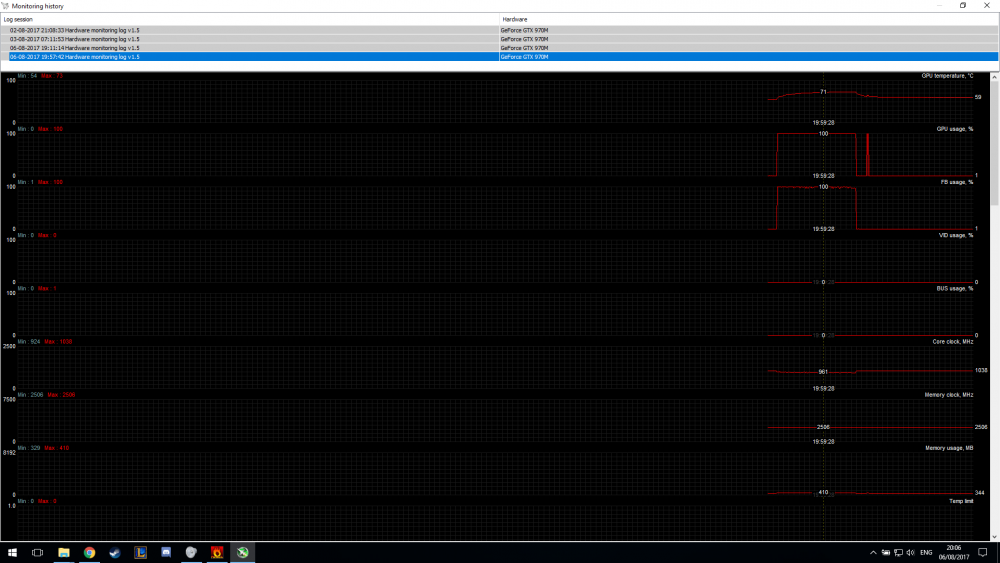Open the network tray icon
The width and height of the screenshot is (1000, 563).
[x=898, y=552]
